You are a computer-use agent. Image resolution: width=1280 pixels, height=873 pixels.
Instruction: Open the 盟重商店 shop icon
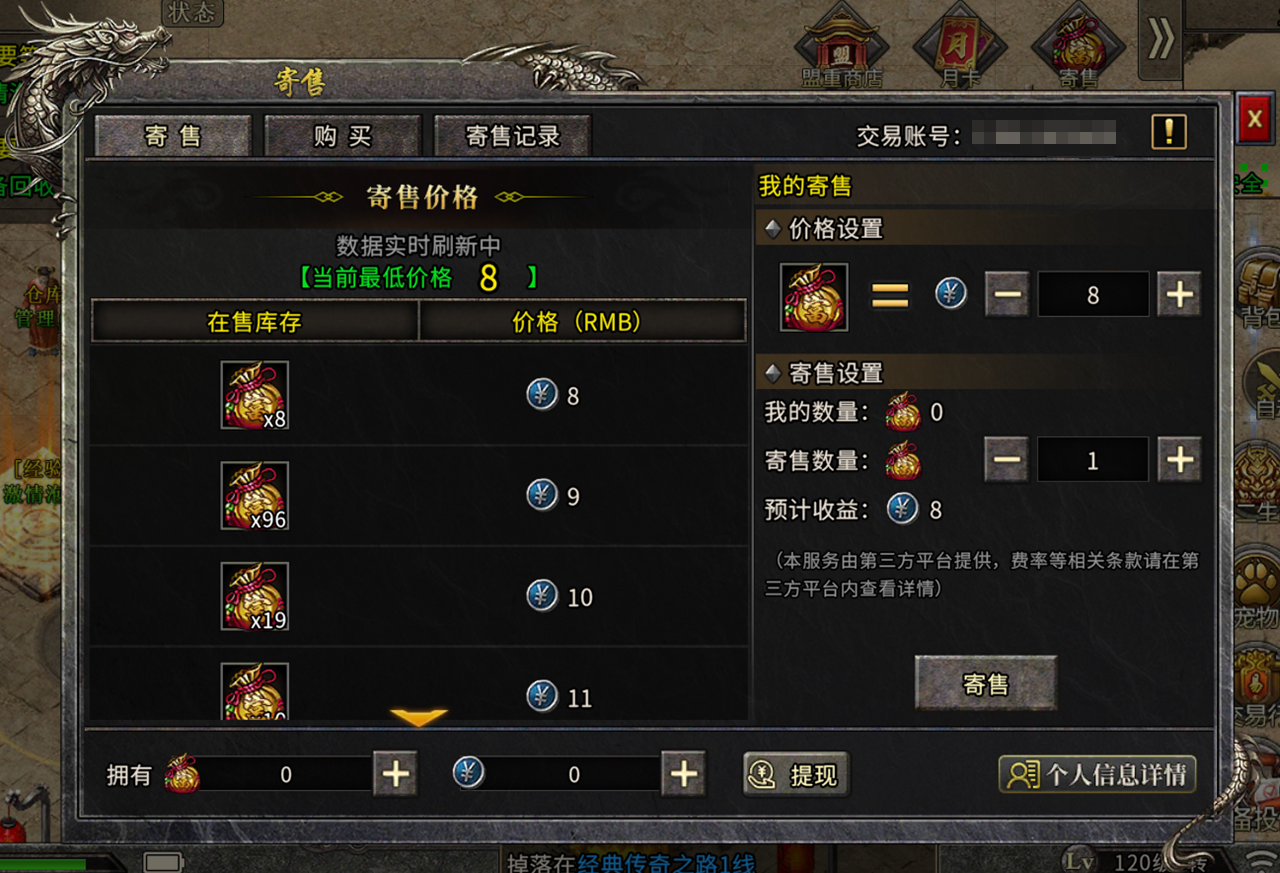tap(842, 50)
